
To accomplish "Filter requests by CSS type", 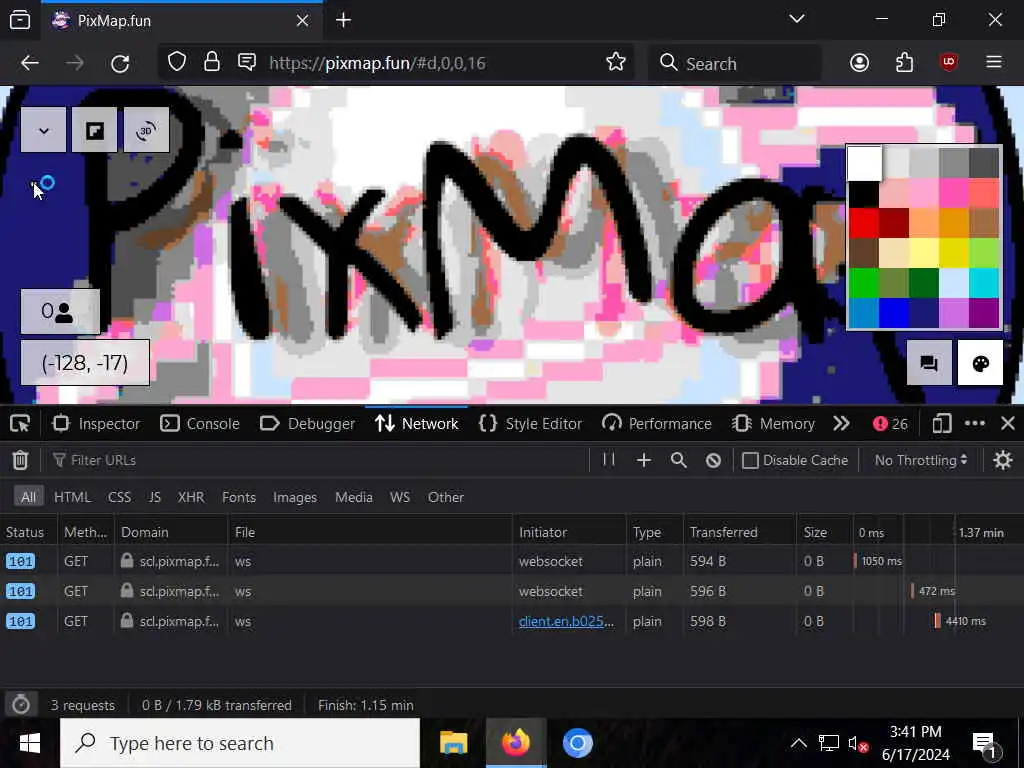I will (119, 497).
